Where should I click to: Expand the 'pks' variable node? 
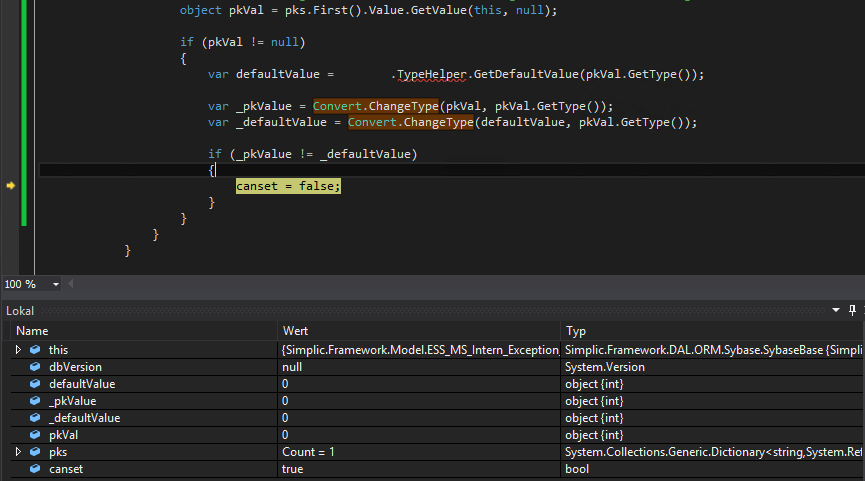pyautogui.click(x=18, y=452)
